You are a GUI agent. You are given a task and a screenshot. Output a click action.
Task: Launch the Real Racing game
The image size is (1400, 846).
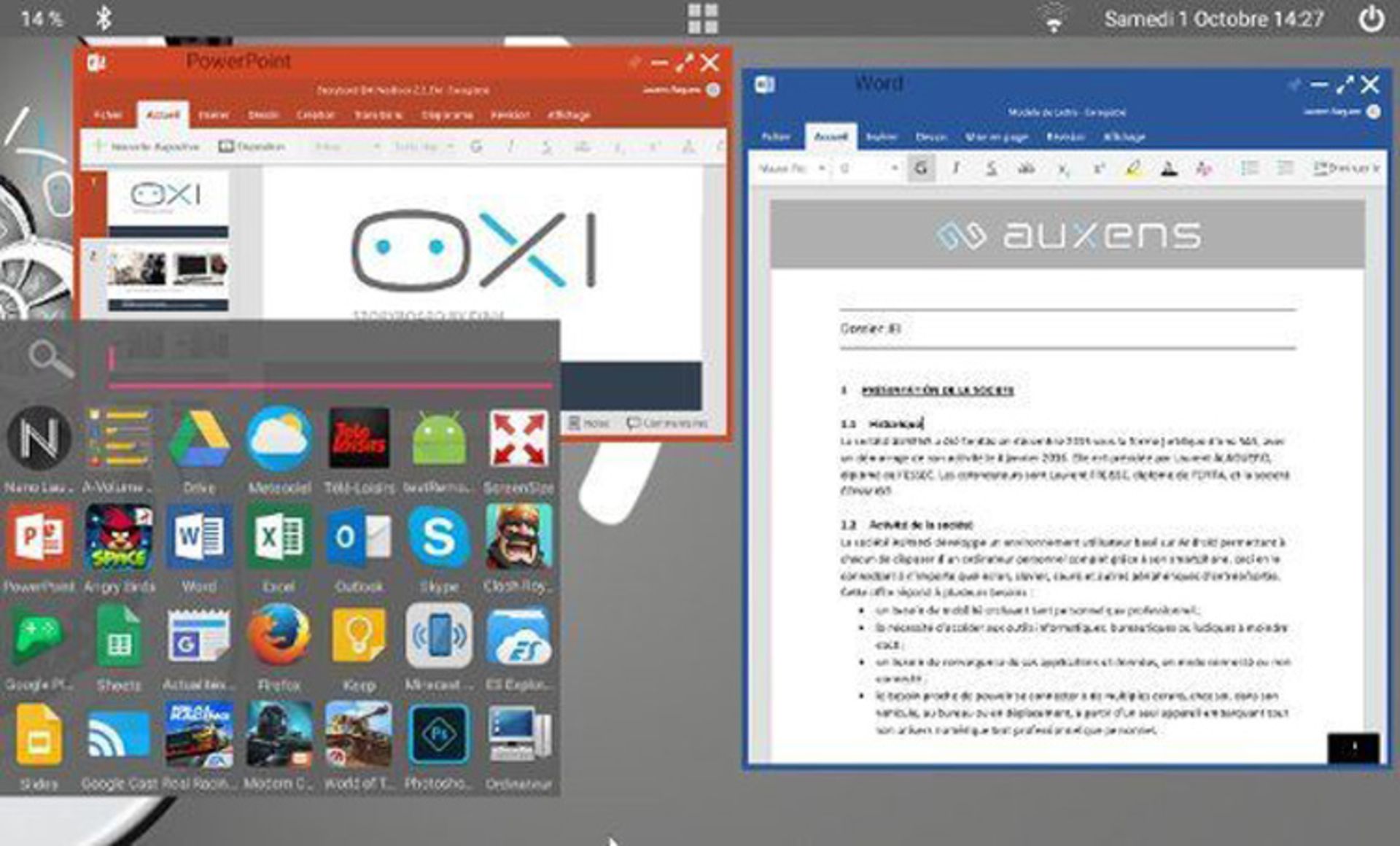point(199,734)
